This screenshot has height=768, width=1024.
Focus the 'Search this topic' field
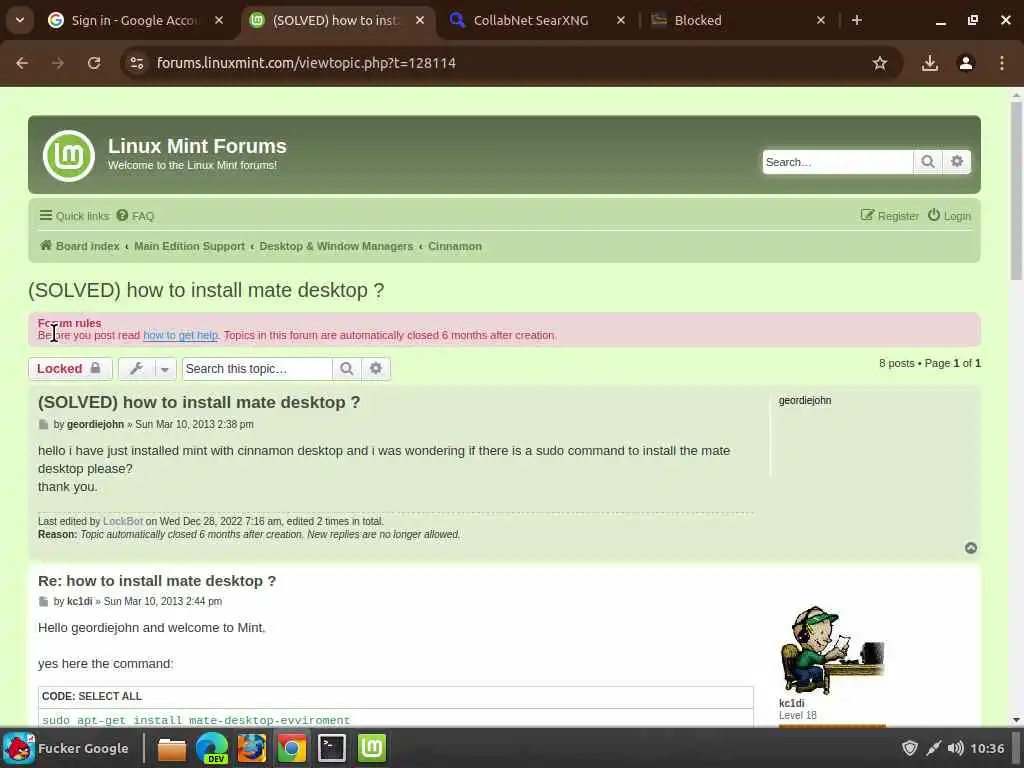tap(257, 369)
